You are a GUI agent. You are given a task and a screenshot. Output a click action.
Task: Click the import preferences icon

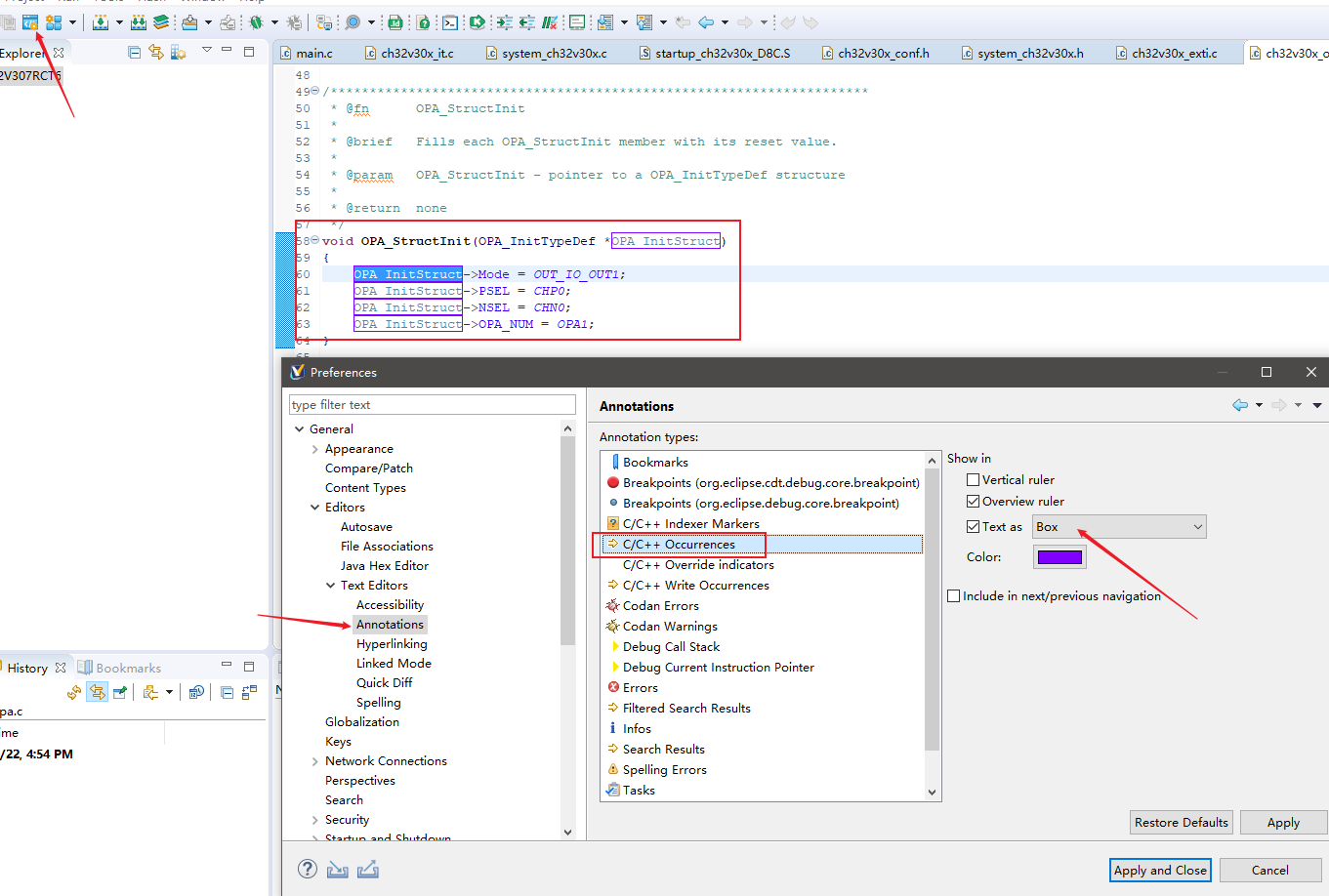pos(338,869)
